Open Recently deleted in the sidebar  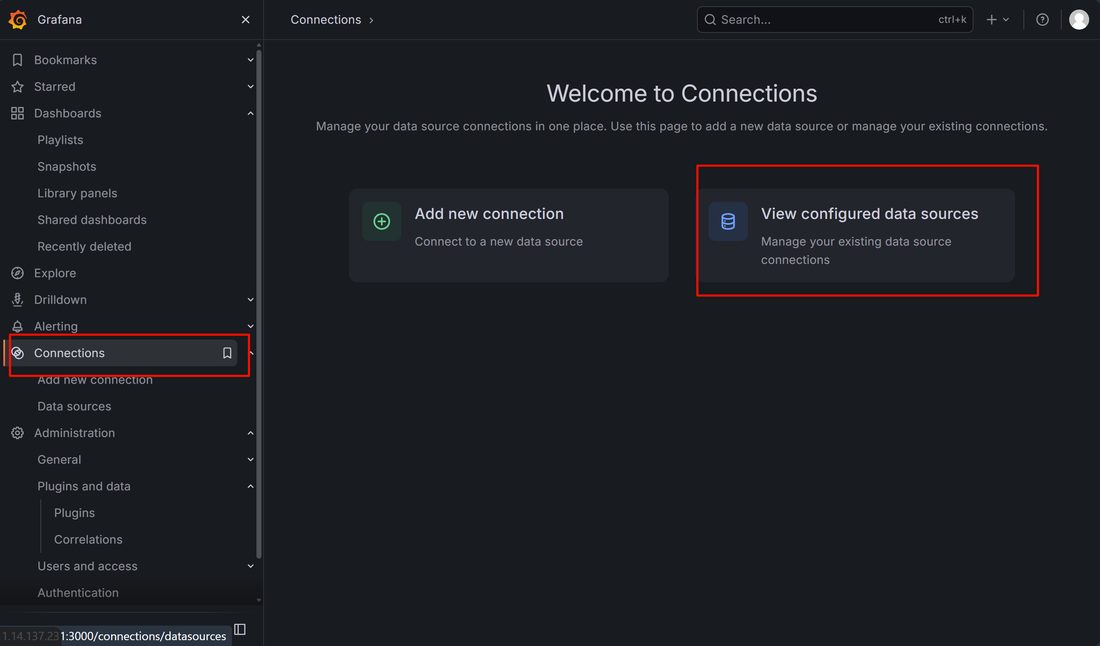[x=84, y=247]
